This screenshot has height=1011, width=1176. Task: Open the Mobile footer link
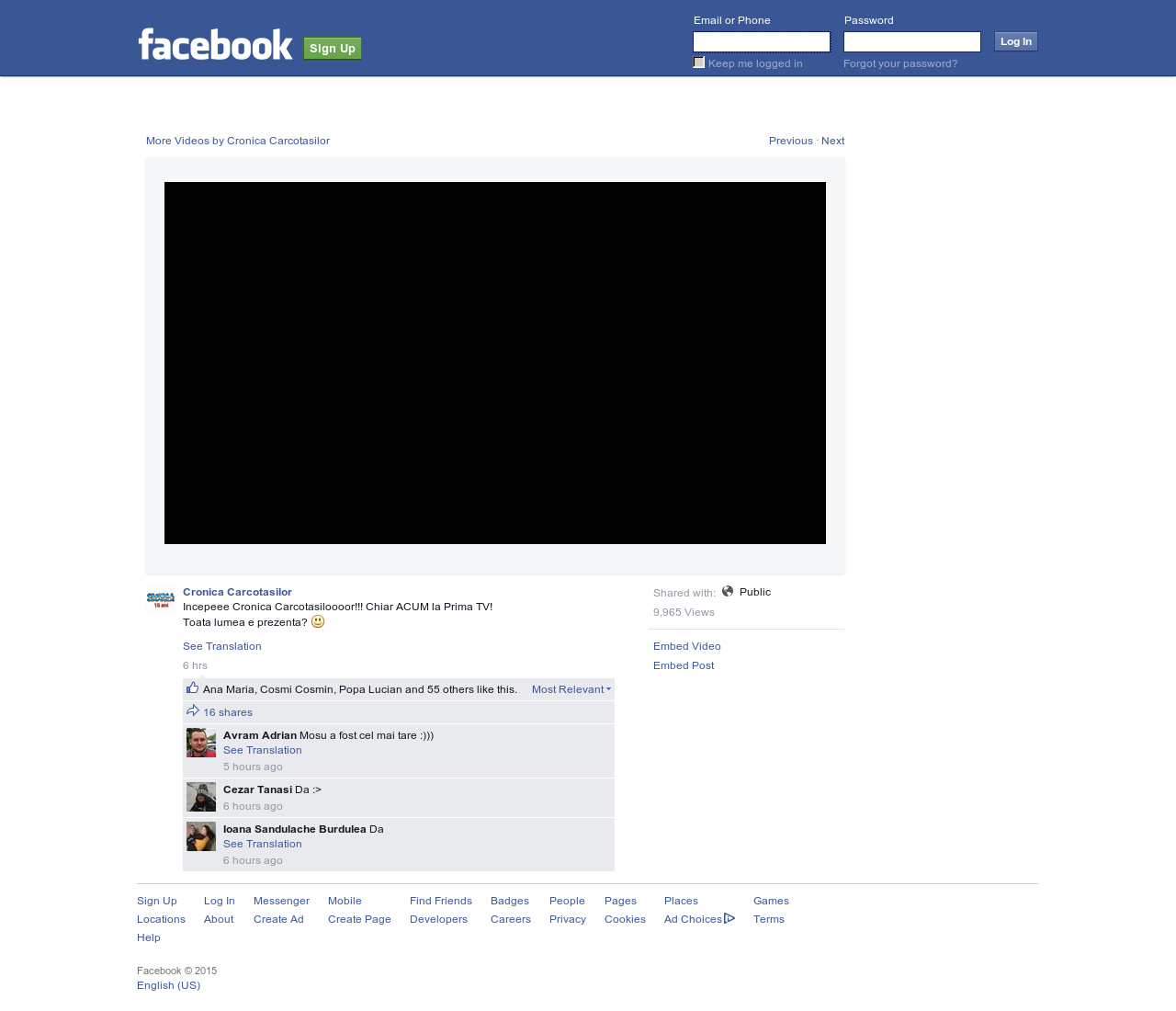(345, 901)
